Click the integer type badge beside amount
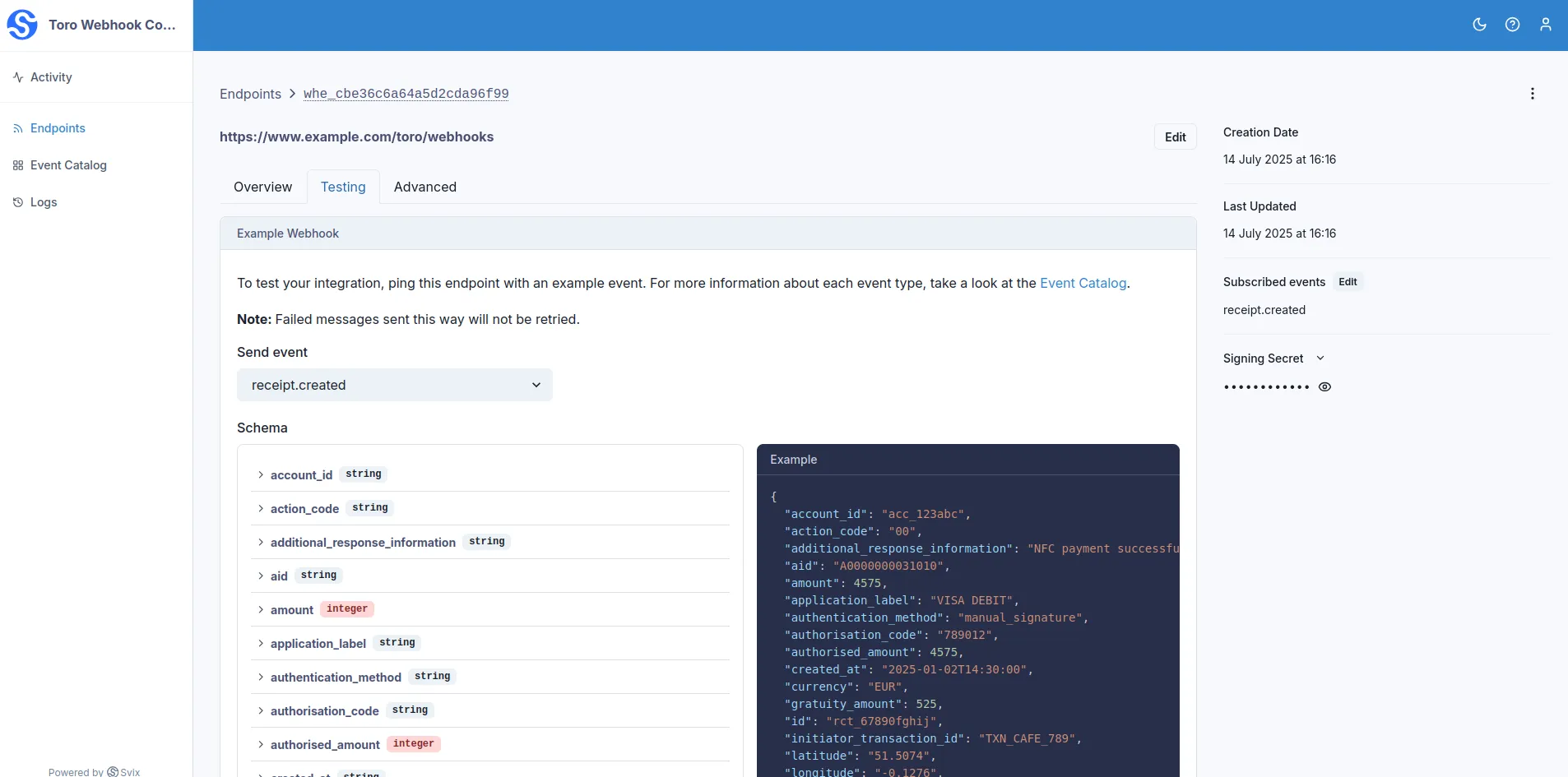The height and width of the screenshot is (777, 1568). (347, 609)
